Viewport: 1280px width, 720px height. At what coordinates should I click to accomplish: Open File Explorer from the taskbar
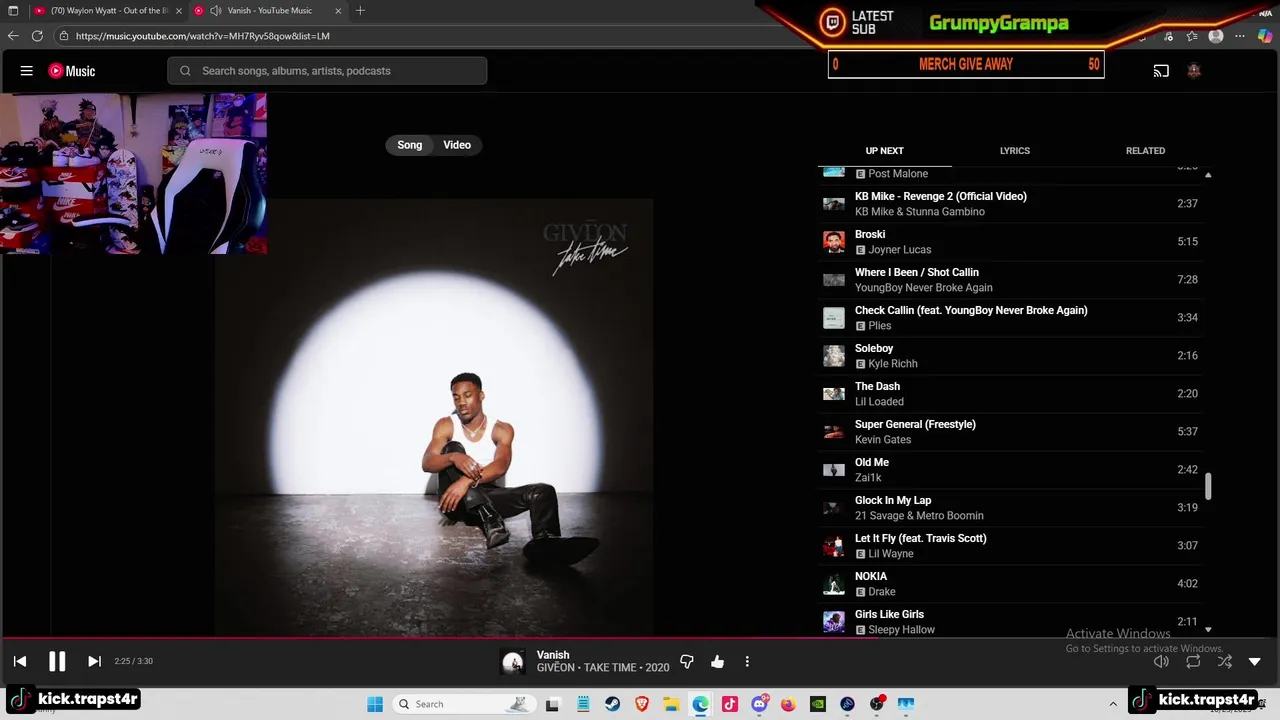671,704
